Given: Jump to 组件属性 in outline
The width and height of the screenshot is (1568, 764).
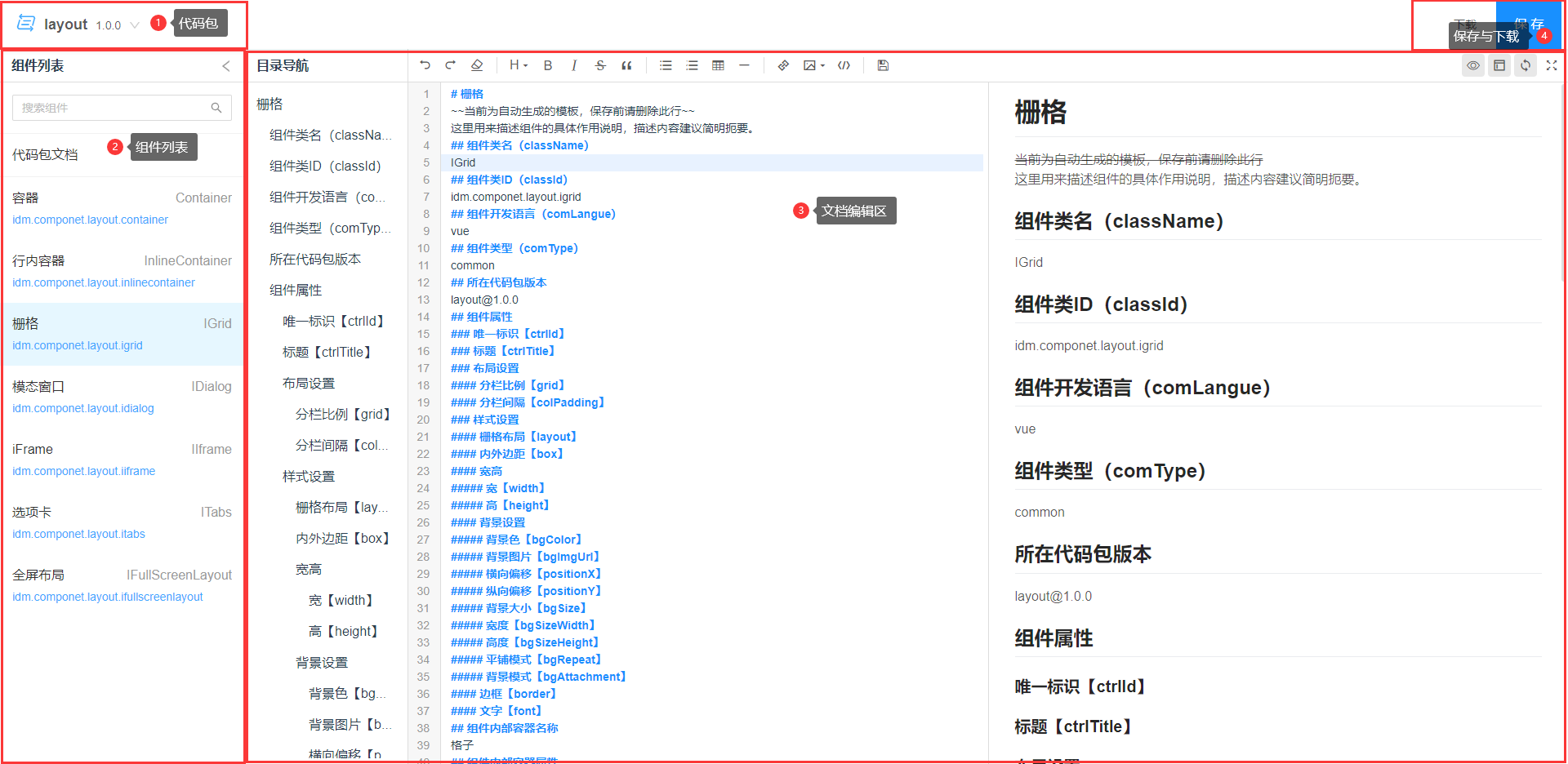Looking at the screenshot, I should [296, 290].
